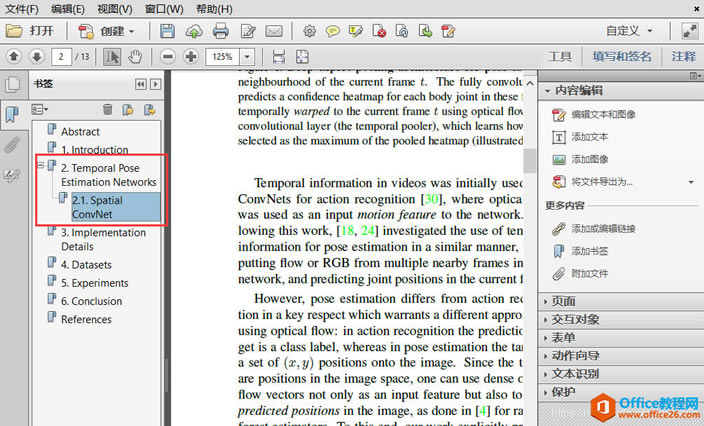Image resolution: width=704 pixels, height=426 pixels.
Task: Show the attachments paperclip panel icon
Action: point(12,145)
